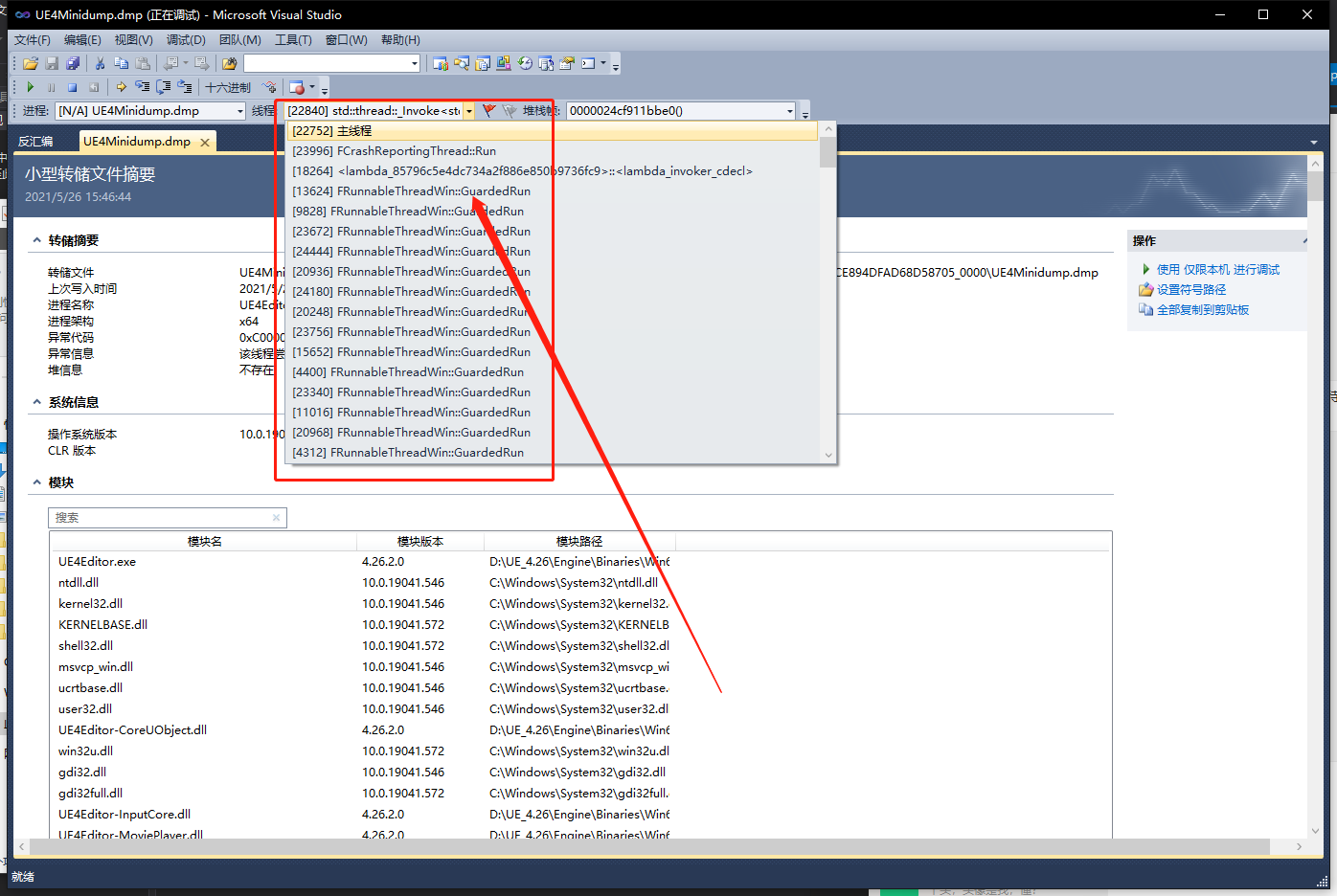Click the Paste clipboard icon

(143, 63)
